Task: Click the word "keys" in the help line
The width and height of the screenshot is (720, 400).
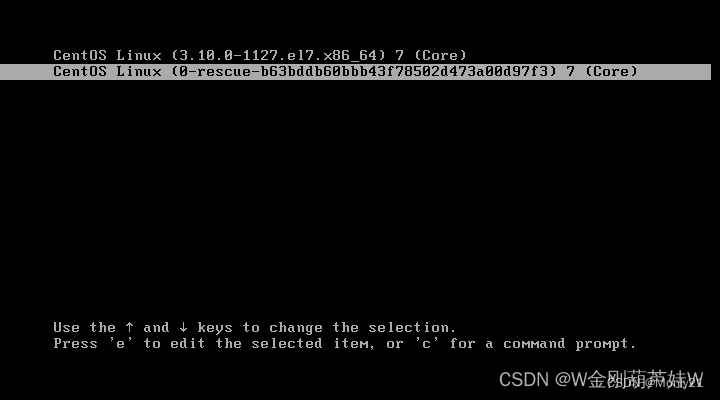Action: (215, 328)
